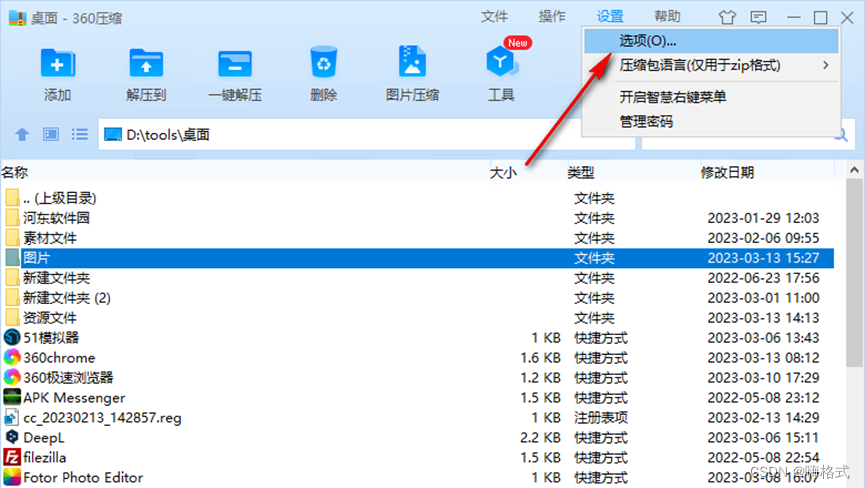Go up one directory with the arrow icon
The width and height of the screenshot is (865, 488).
click(22, 134)
